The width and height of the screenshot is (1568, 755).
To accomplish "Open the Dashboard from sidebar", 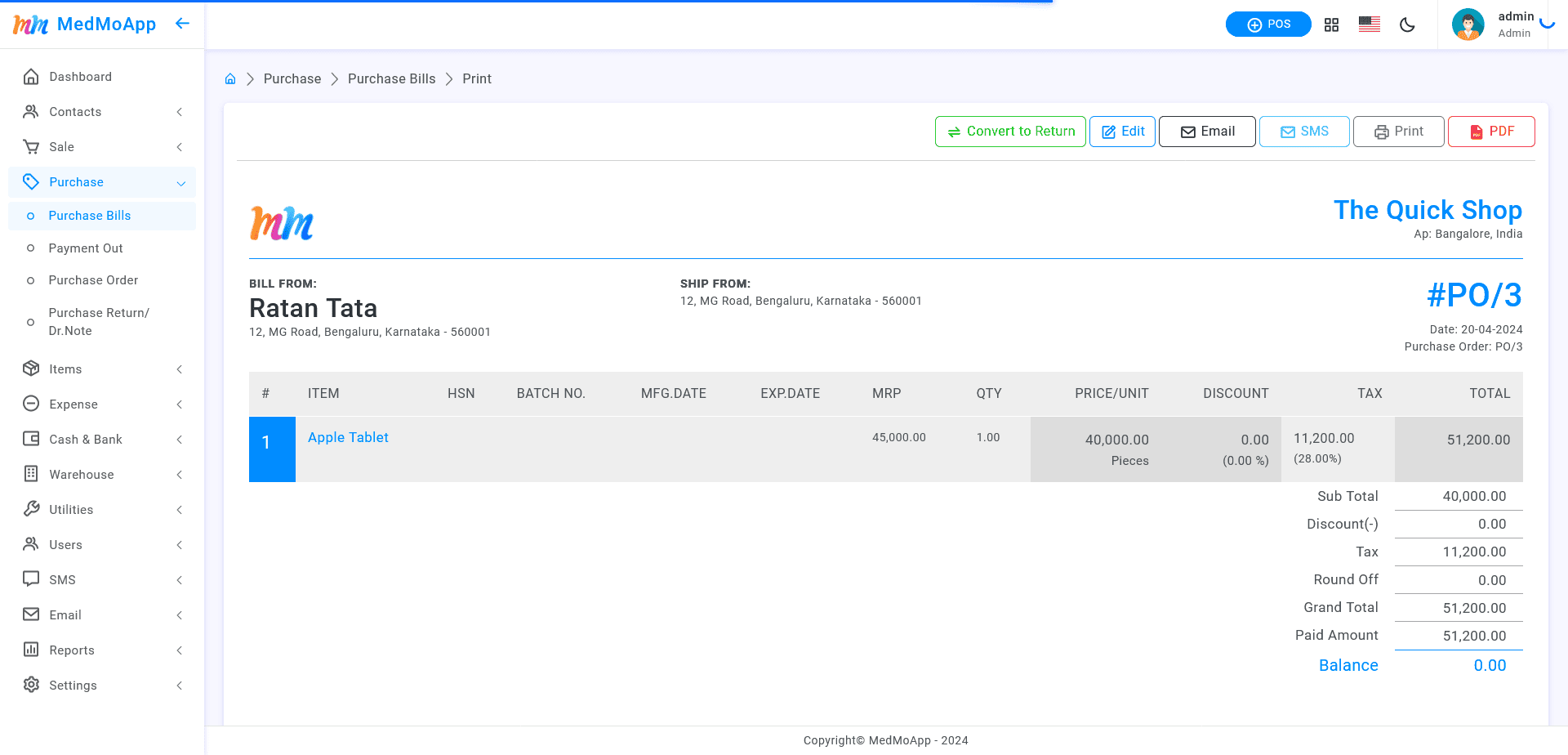I will pyautogui.click(x=80, y=77).
